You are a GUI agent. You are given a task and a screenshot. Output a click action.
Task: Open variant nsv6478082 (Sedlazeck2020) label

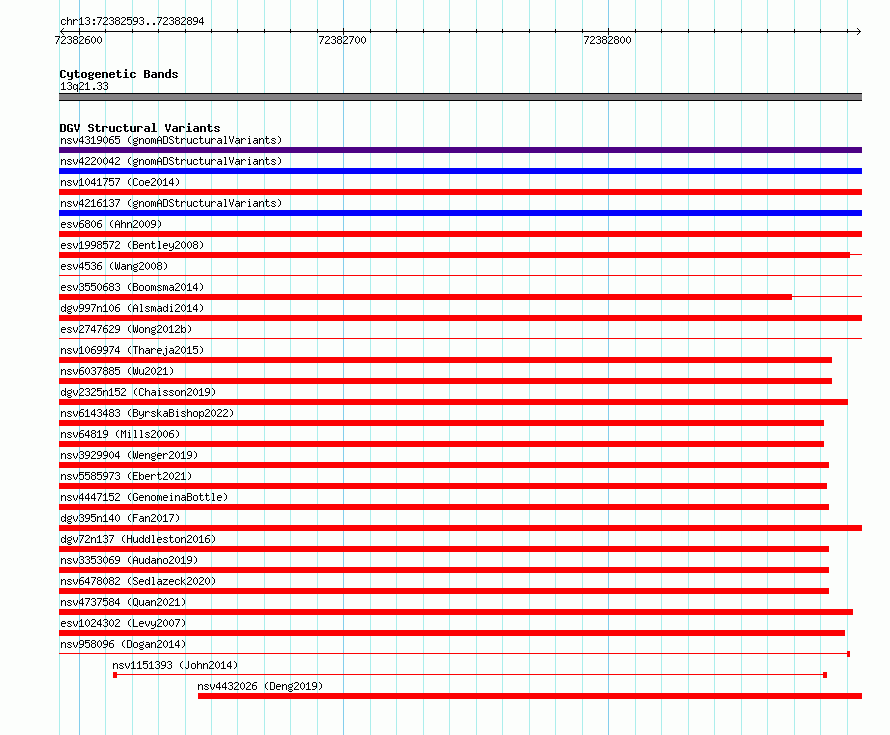coord(138,581)
